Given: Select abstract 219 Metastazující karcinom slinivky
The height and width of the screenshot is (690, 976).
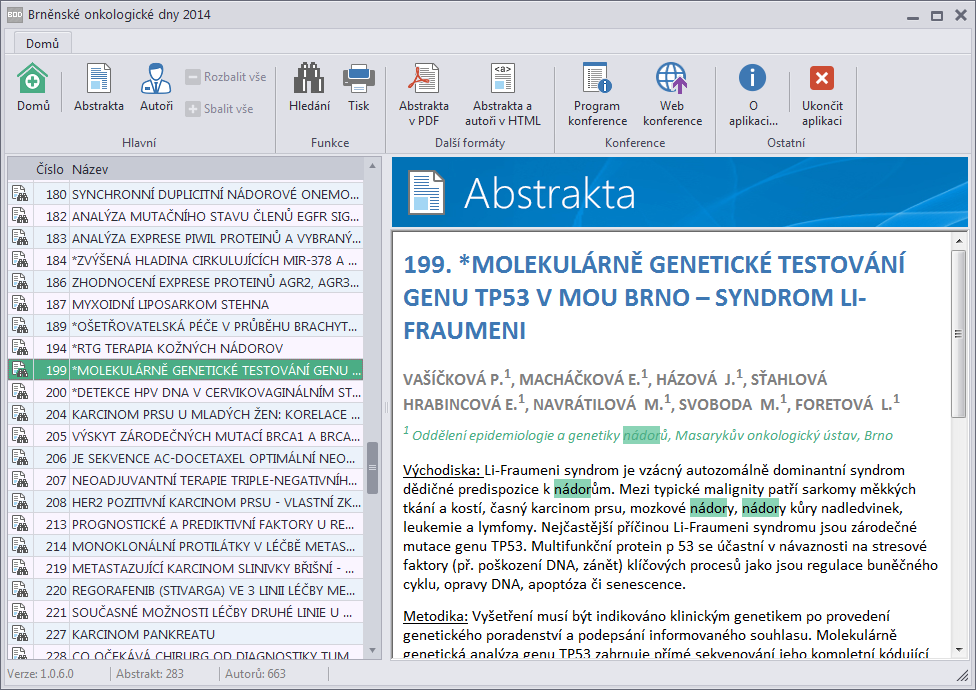Looking at the screenshot, I should click(x=185, y=569).
